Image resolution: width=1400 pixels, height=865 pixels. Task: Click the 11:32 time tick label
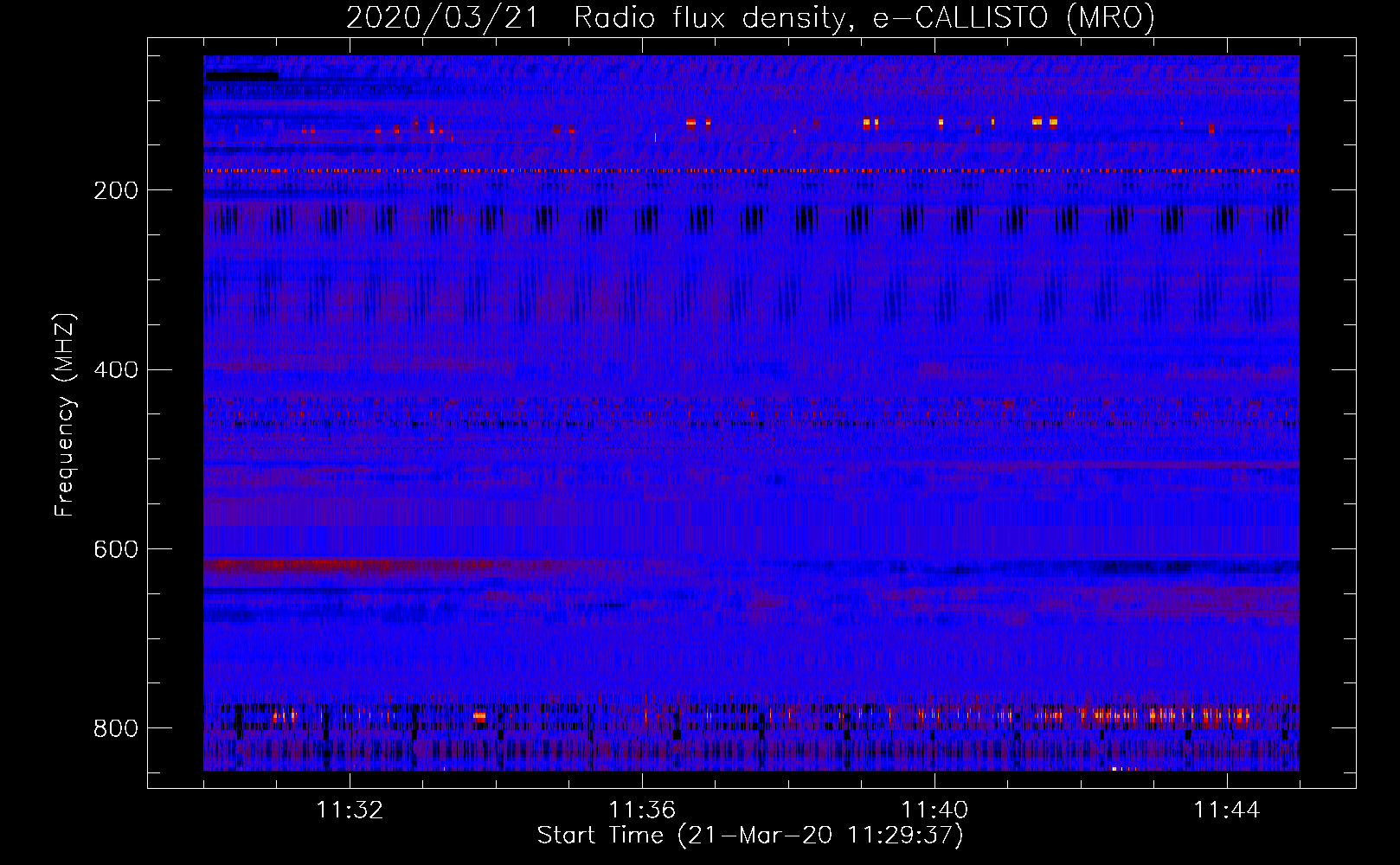[350, 811]
